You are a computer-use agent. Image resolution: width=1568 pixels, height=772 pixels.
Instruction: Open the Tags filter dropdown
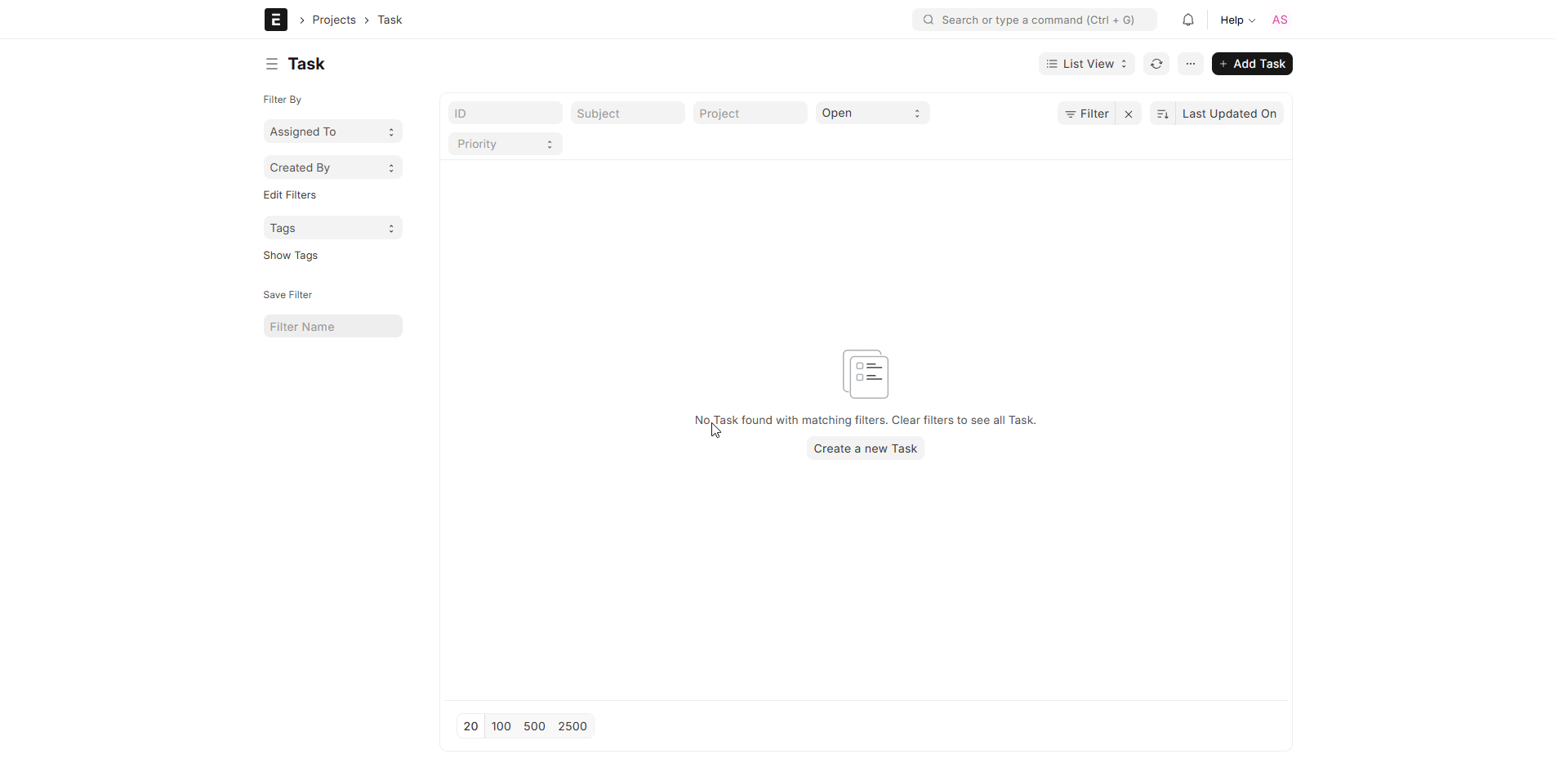tap(332, 229)
